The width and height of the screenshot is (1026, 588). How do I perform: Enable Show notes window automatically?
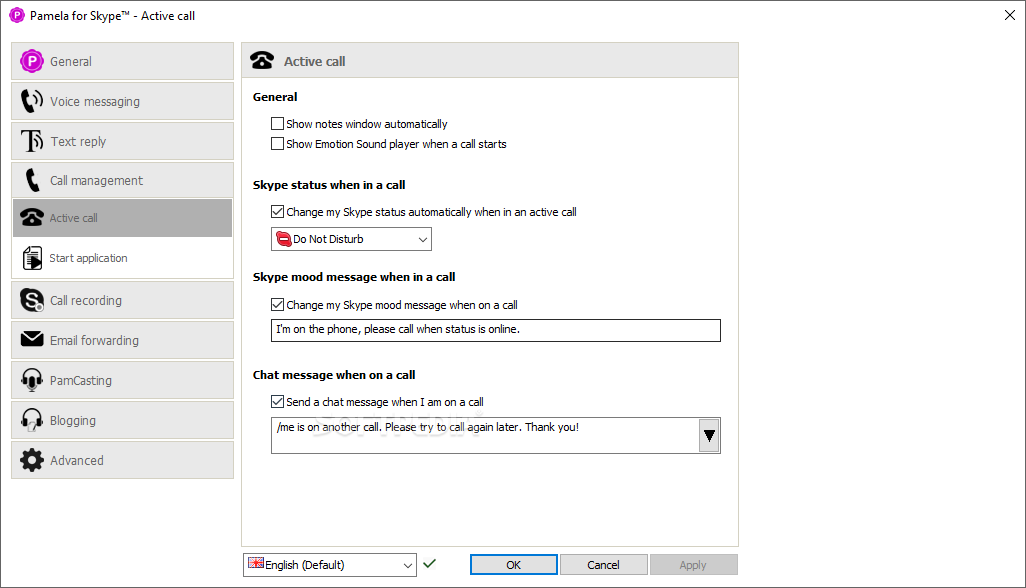[277, 124]
